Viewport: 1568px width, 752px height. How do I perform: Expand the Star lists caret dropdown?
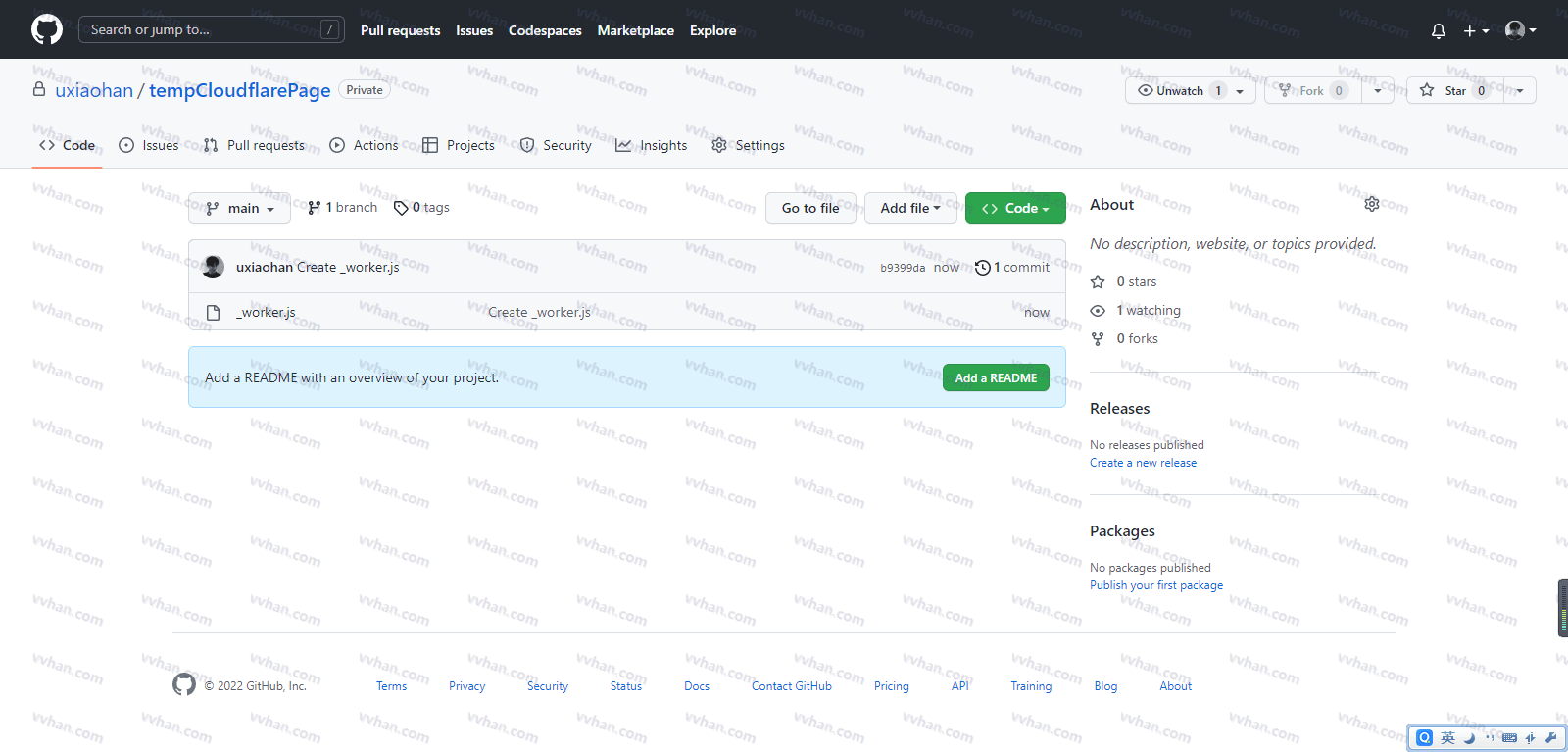click(1520, 90)
